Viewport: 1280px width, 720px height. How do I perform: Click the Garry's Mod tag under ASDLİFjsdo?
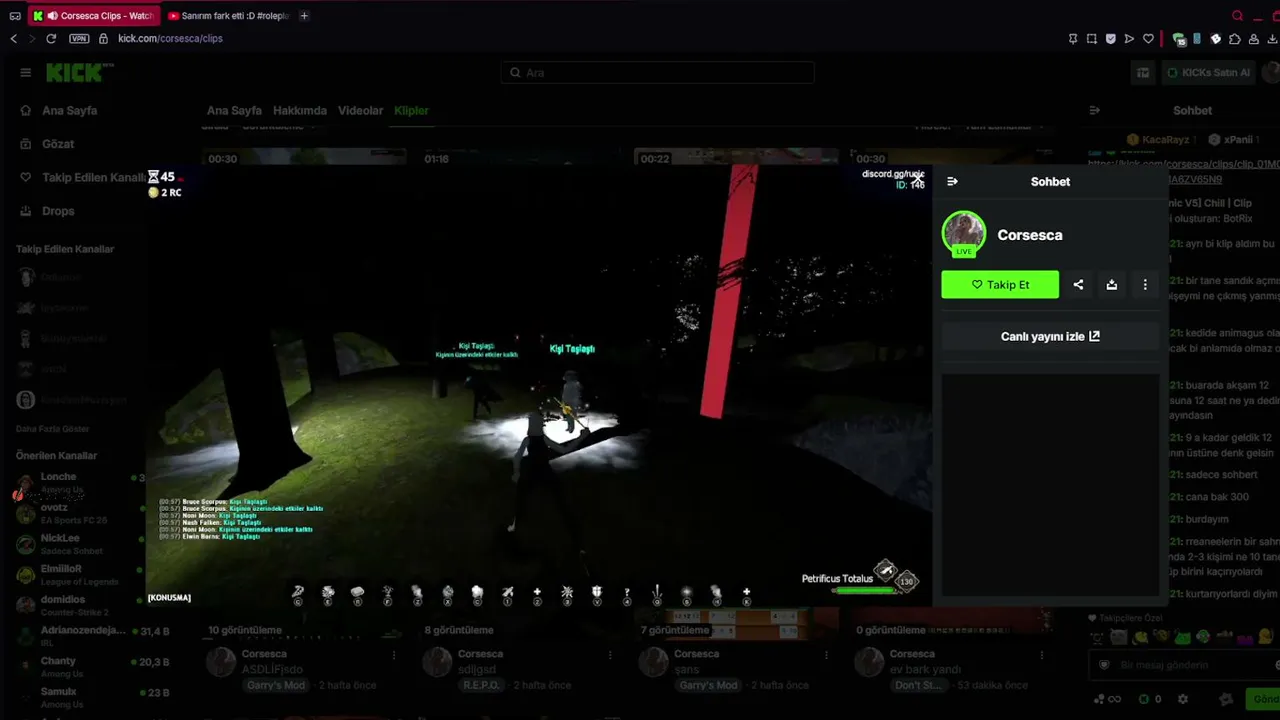click(x=274, y=686)
